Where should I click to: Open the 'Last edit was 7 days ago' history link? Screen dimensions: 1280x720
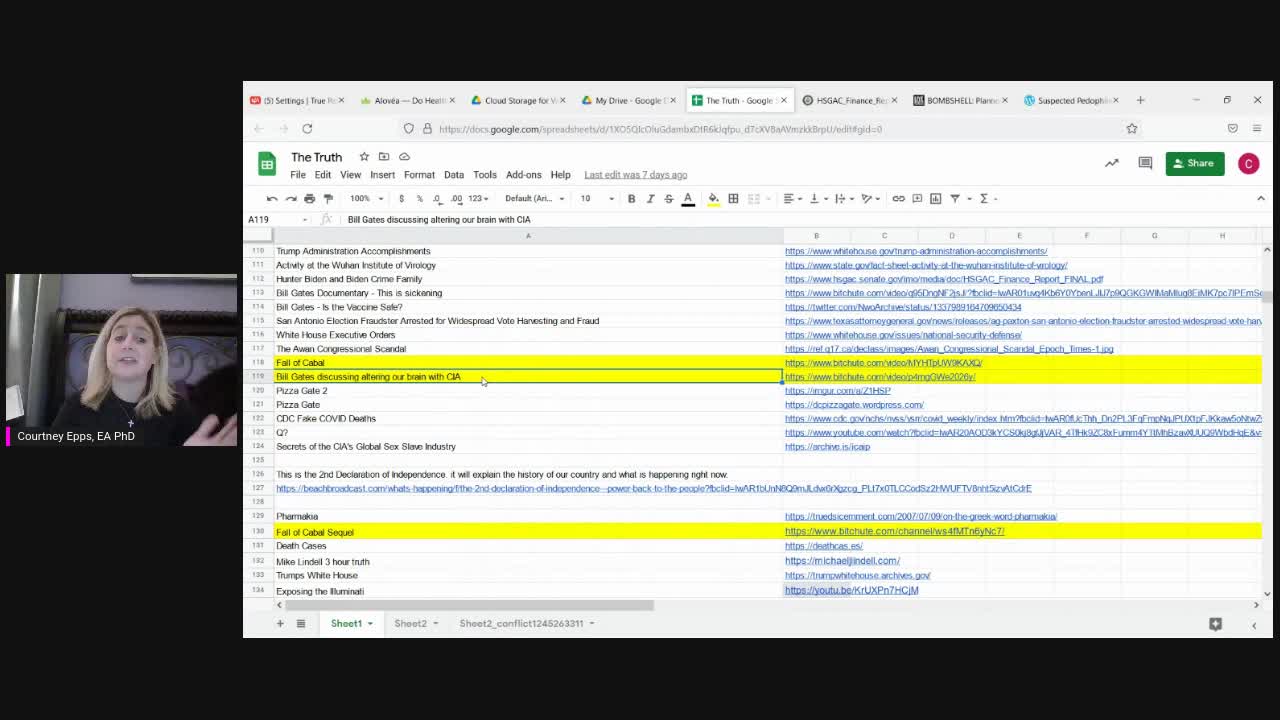[x=636, y=175]
